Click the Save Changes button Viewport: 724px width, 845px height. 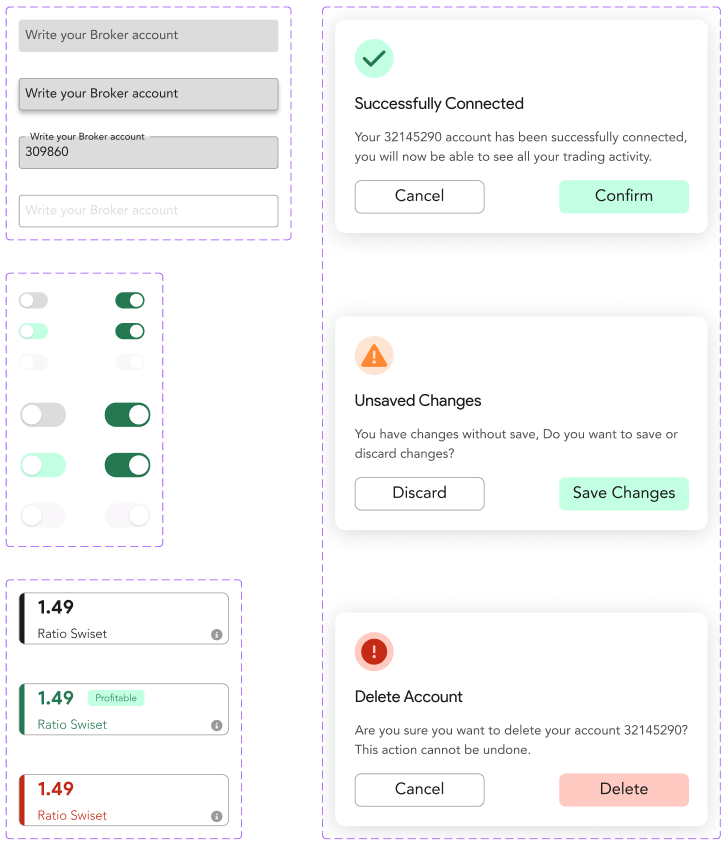pyautogui.click(x=623, y=493)
